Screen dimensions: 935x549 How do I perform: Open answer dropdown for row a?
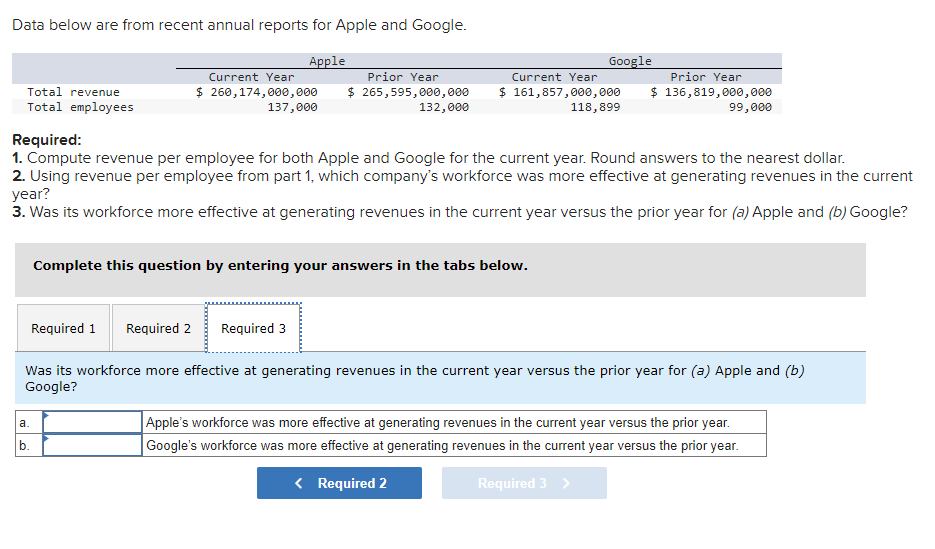[x=93, y=423]
